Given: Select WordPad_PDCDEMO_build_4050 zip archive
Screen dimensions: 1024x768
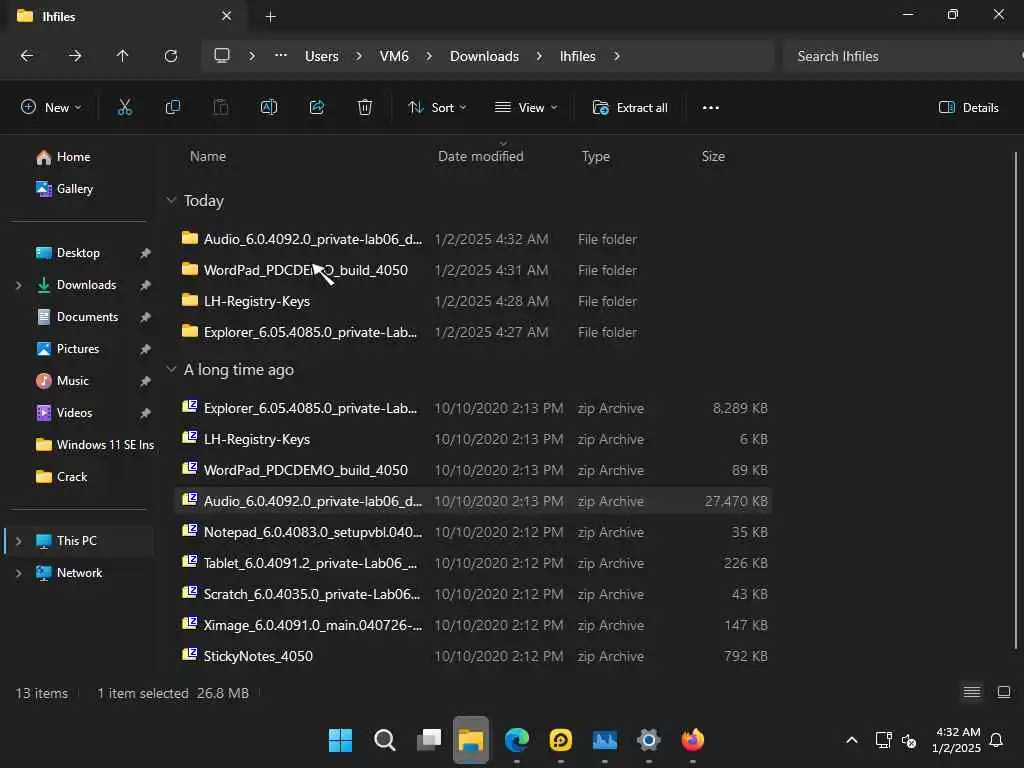Looking at the screenshot, I should point(473,470).
